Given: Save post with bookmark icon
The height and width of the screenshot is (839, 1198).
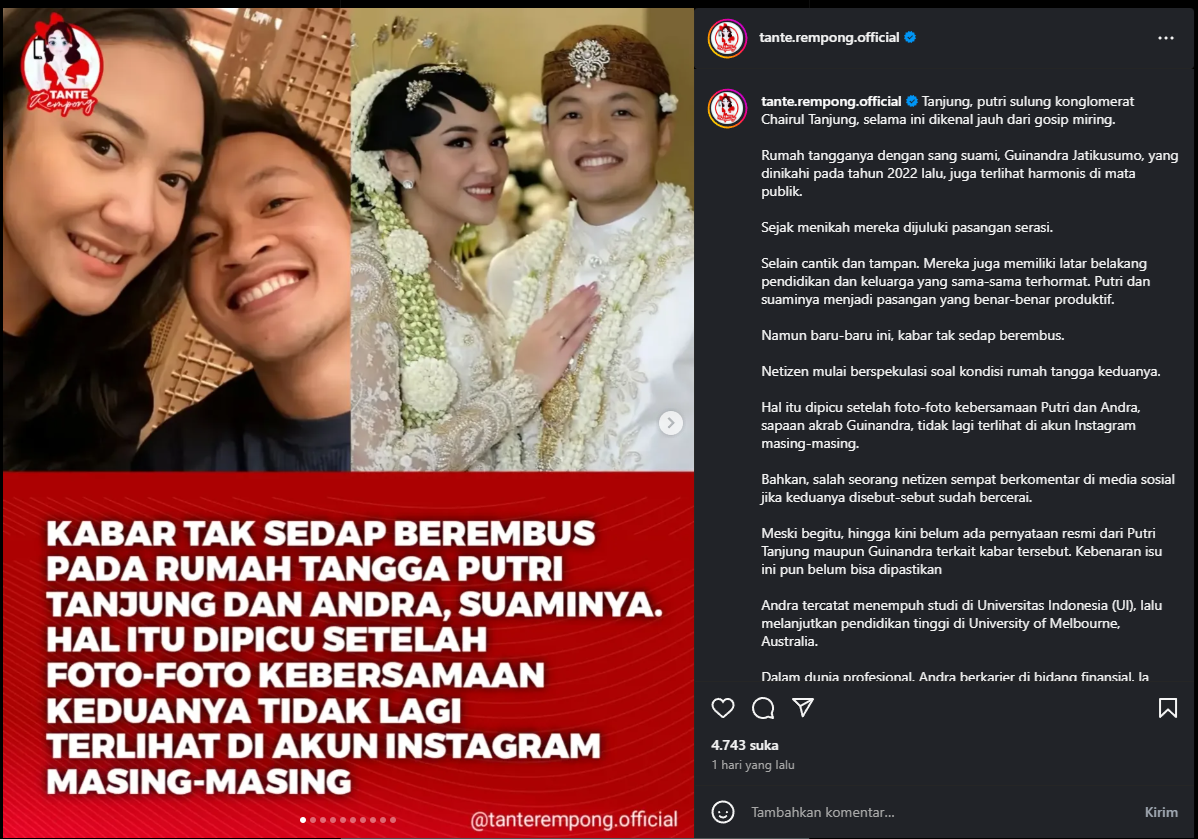Looking at the screenshot, I should pos(1167,708).
